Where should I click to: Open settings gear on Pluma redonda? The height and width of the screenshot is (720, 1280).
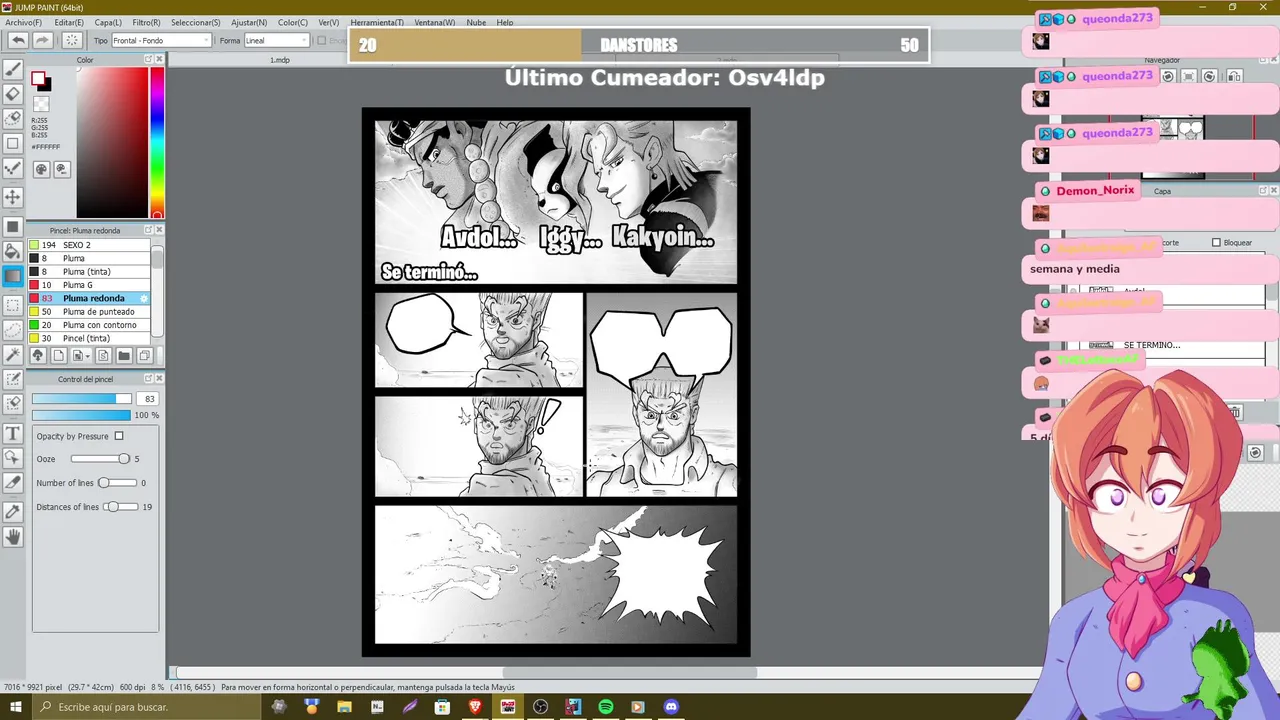point(144,298)
